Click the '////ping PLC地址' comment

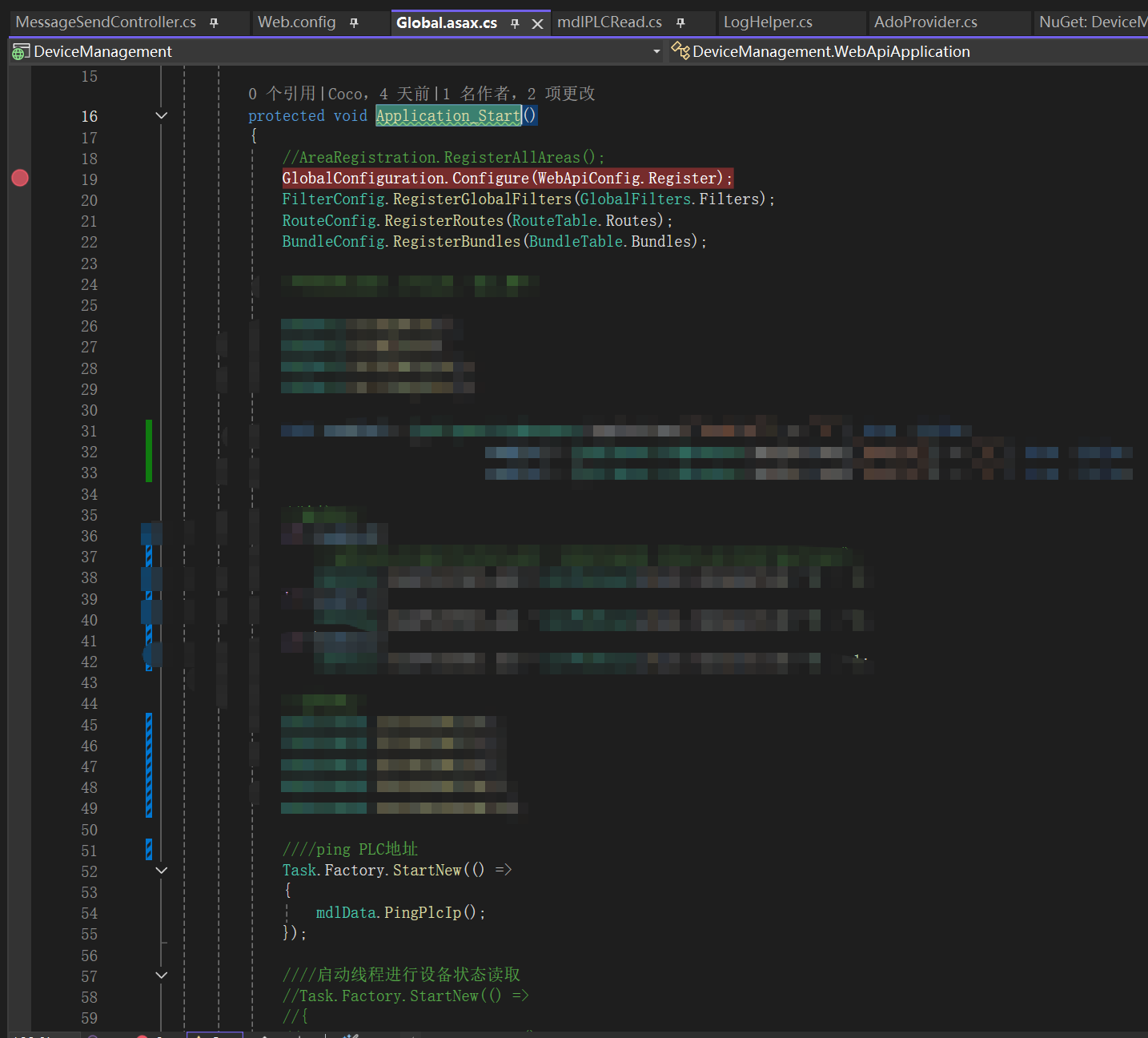pos(350,849)
